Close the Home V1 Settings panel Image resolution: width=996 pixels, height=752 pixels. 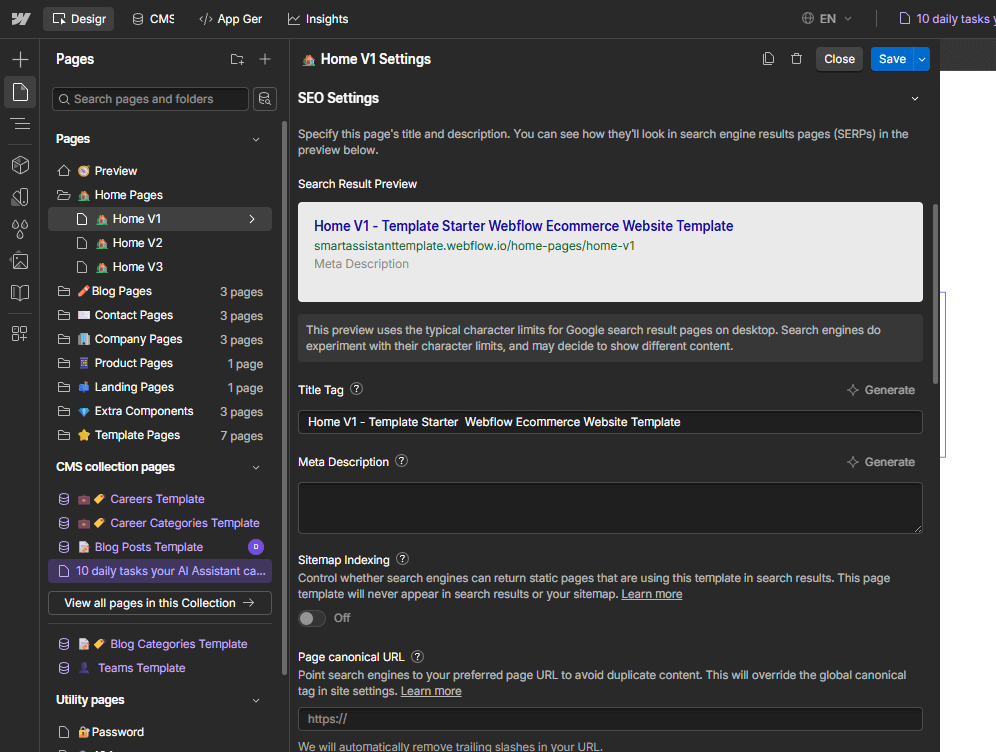pyautogui.click(x=839, y=59)
